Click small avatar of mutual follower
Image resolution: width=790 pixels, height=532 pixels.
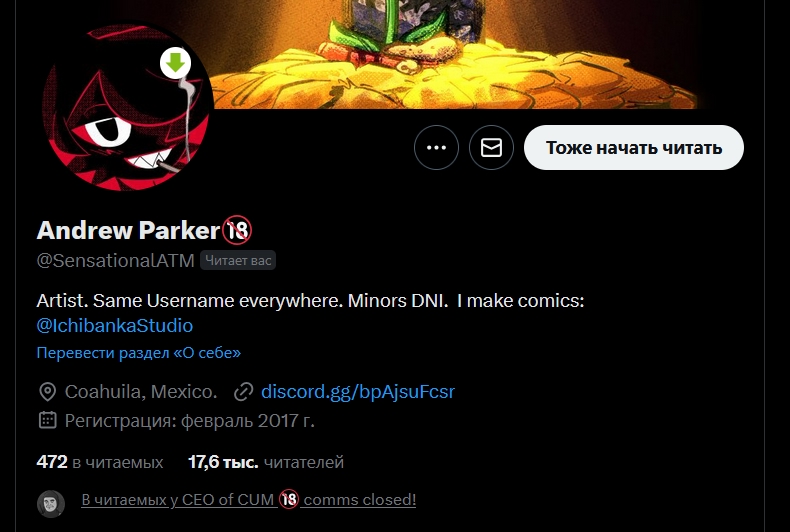coord(51,504)
